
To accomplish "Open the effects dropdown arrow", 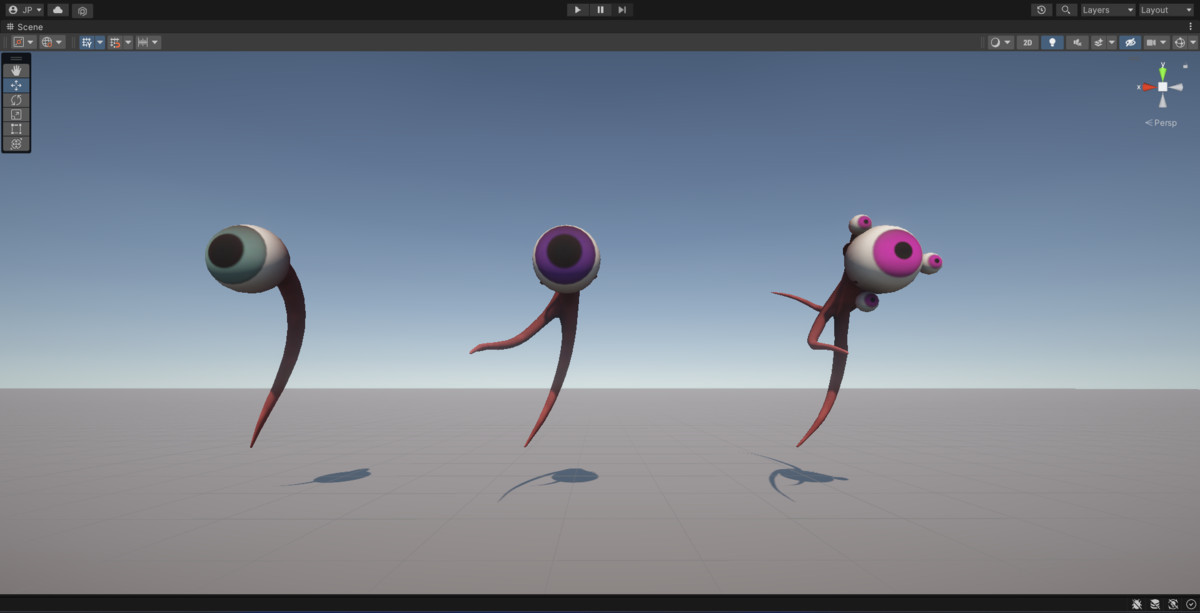I will (1111, 43).
